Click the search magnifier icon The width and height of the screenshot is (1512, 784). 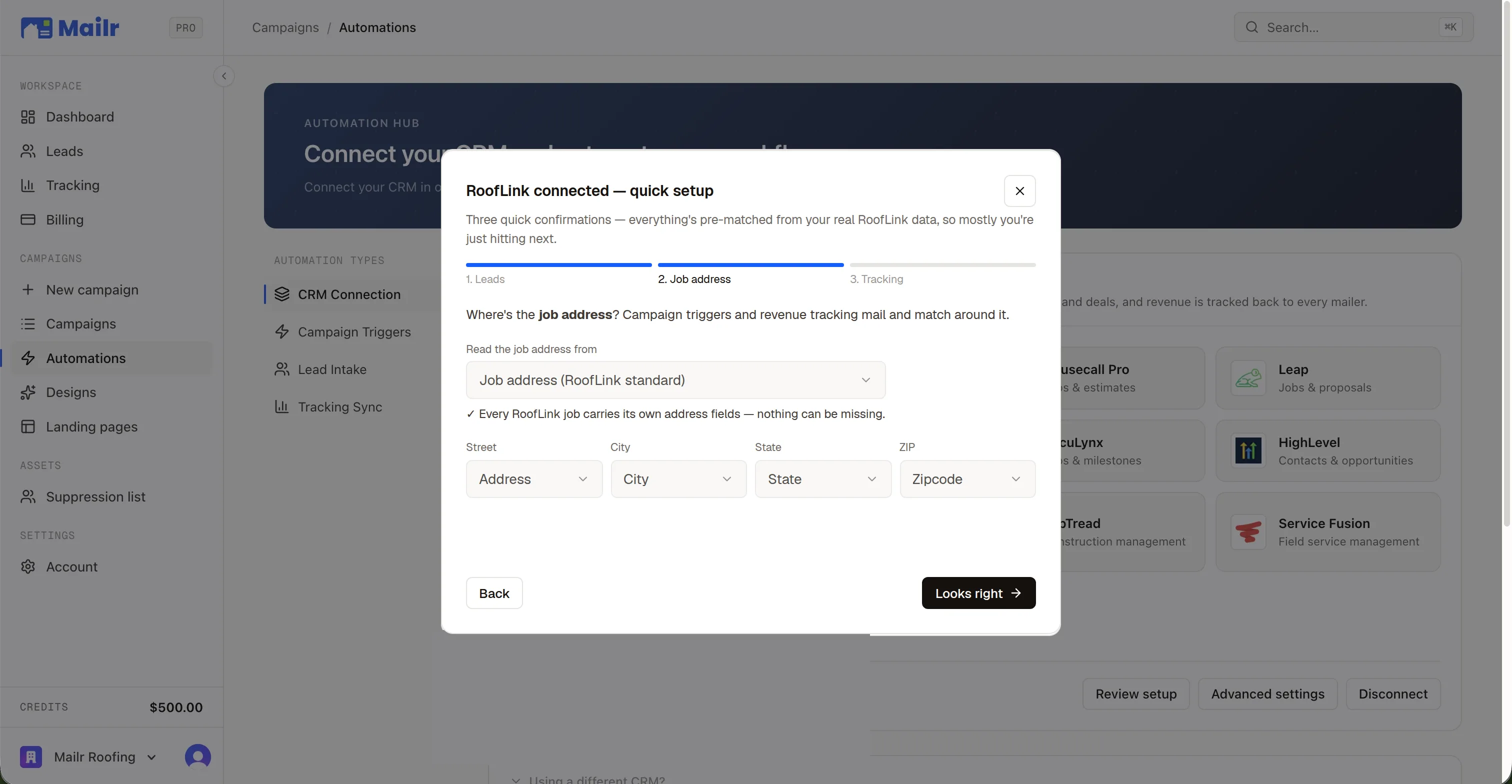click(1251, 27)
